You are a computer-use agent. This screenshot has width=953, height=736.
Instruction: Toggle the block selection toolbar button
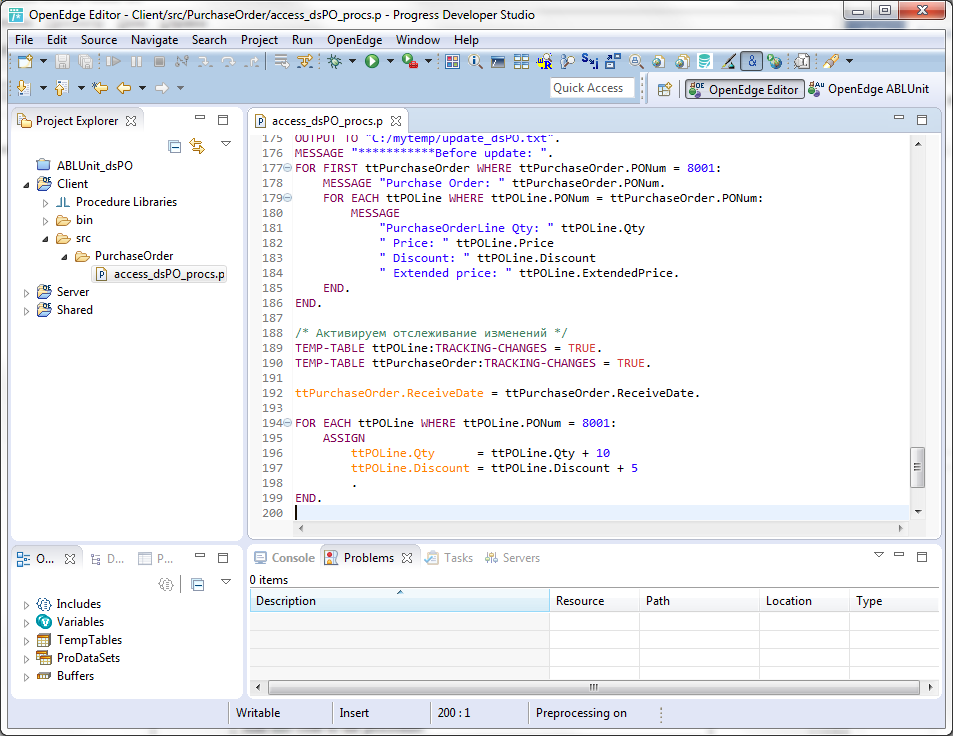click(x=803, y=61)
